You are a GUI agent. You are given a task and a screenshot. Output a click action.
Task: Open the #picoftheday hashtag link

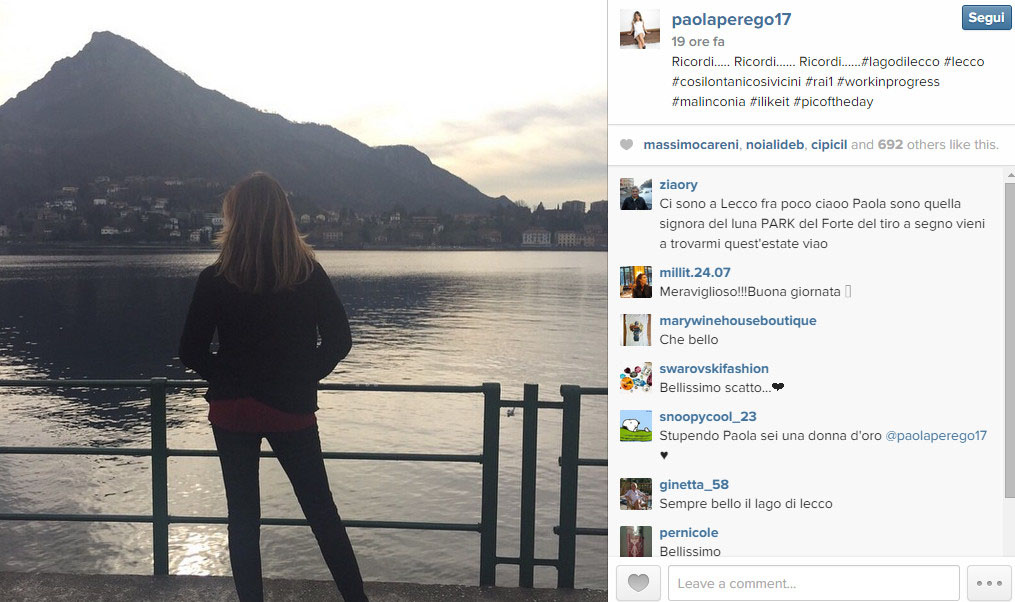pos(833,102)
